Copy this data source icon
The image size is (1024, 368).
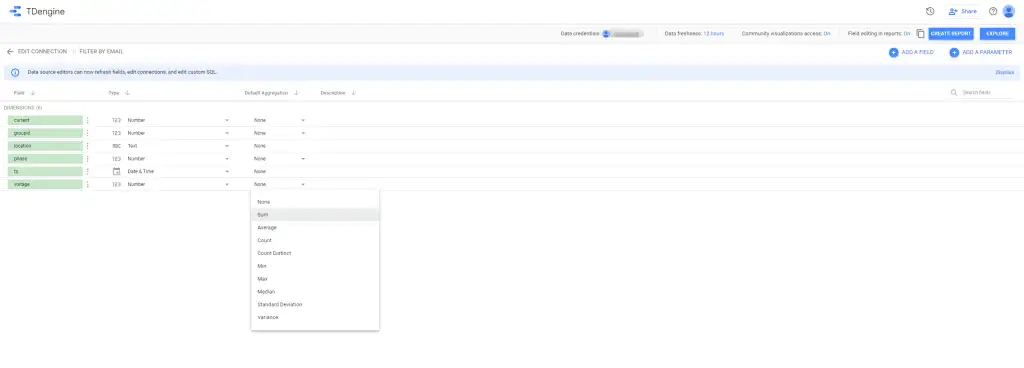920,33
